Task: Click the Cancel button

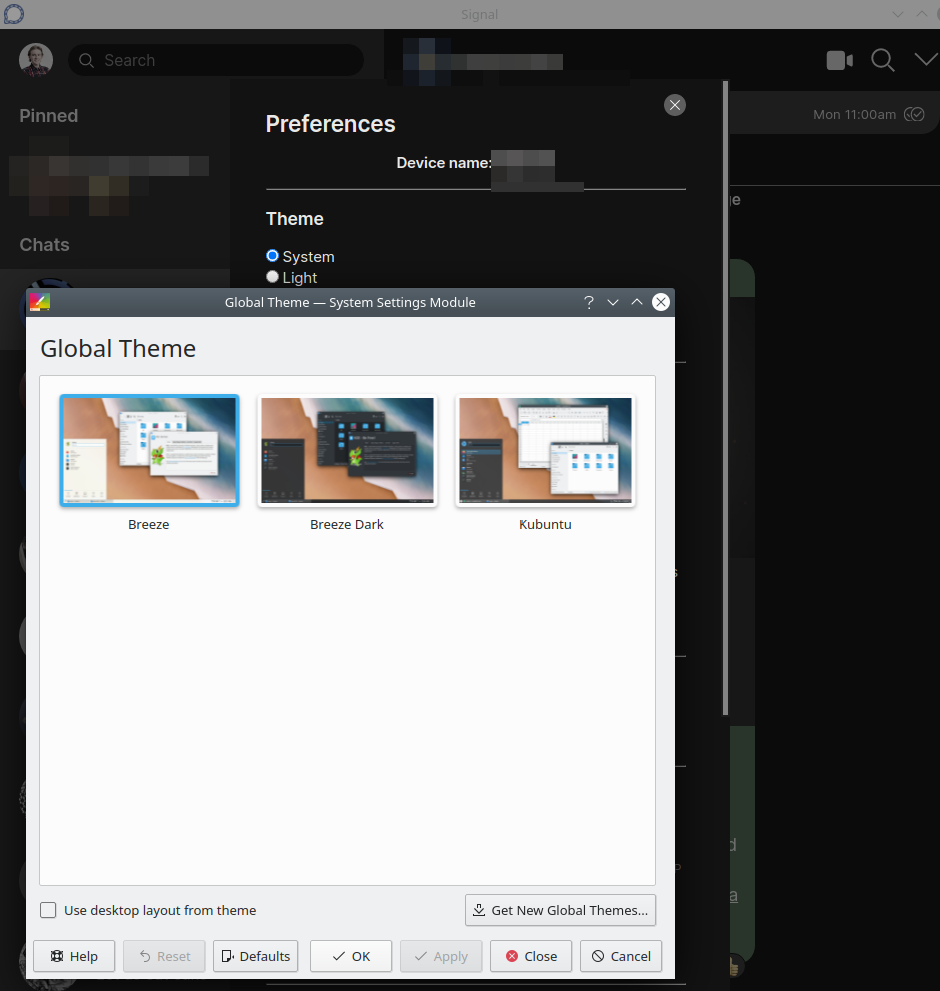Action: click(x=621, y=956)
